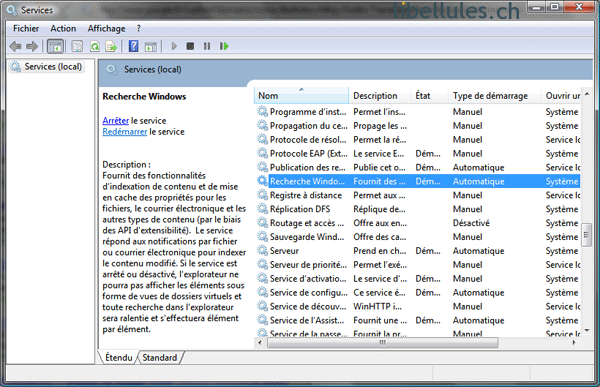The image size is (600, 387).
Task: Click the Forward arrow in the toolbar
Action: point(32,46)
